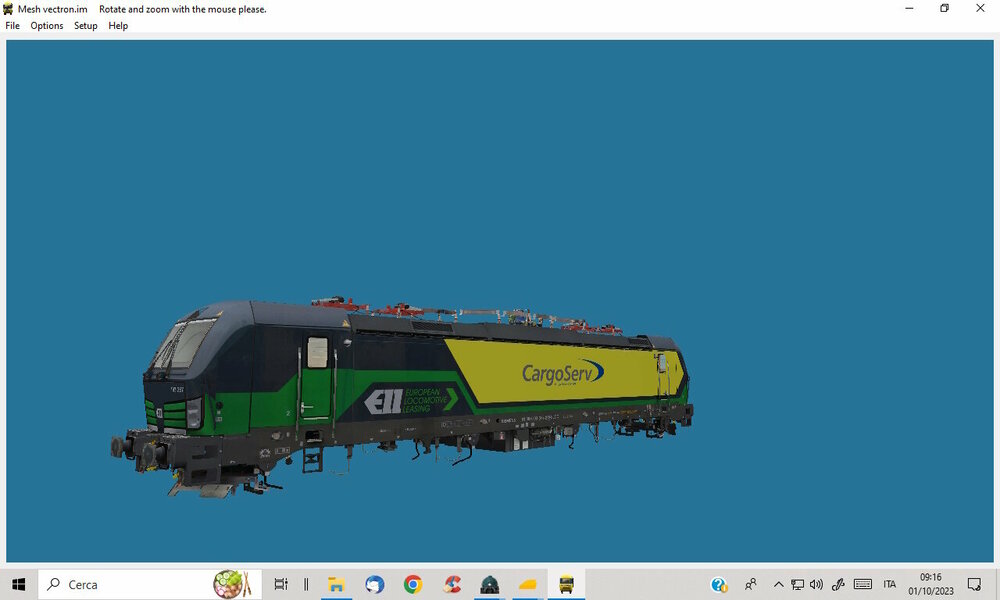Open network settings from the tray
Image resolution: width=1000 pixels, height=600 pixels.
(797, 584)
